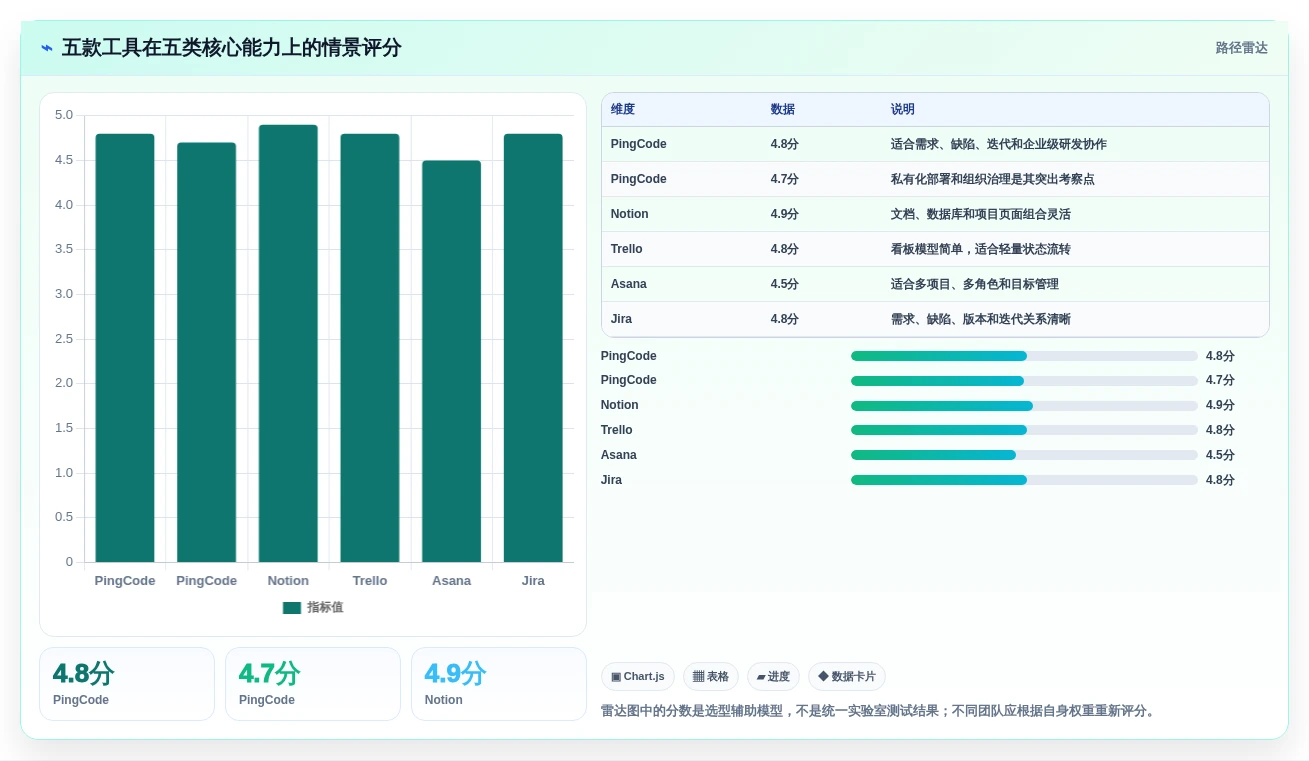Click the Jira bar in the chart
The image size is (1309, 761).
pos(533,348)
